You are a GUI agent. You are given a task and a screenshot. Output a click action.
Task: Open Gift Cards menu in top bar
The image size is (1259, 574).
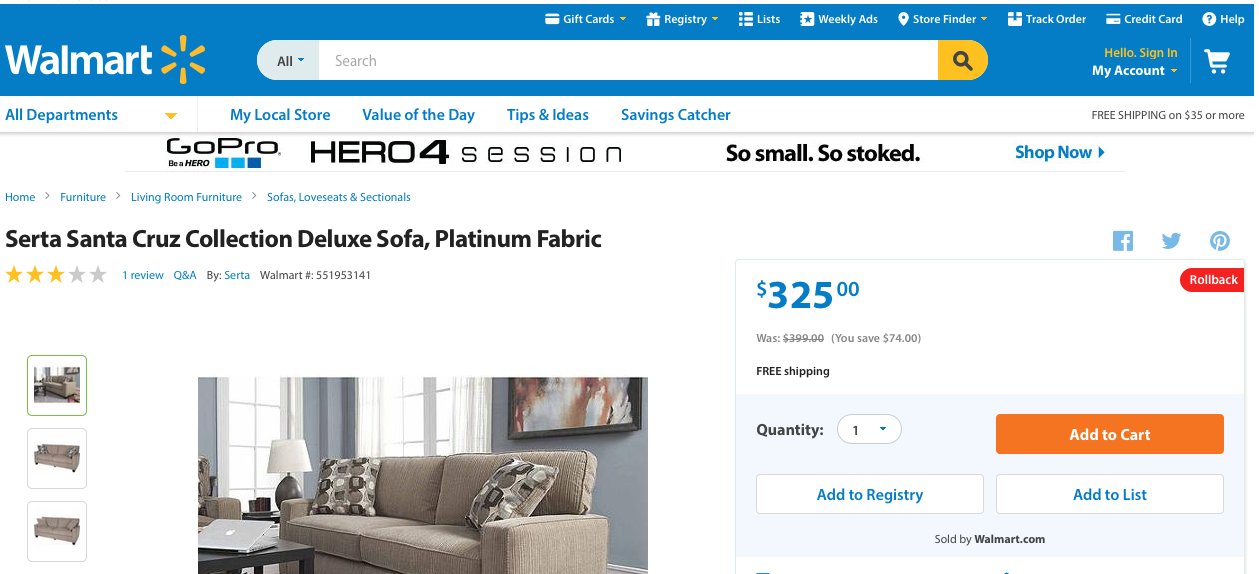586,19
